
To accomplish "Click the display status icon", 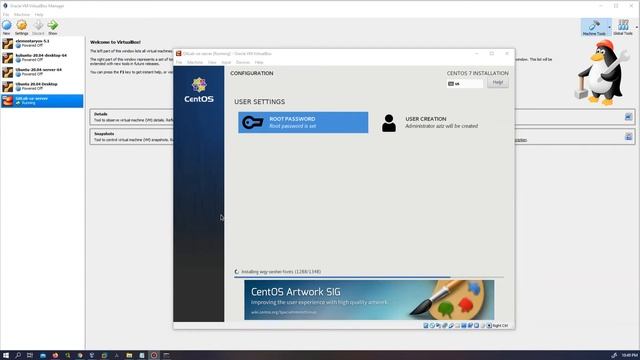I will 464,326.
